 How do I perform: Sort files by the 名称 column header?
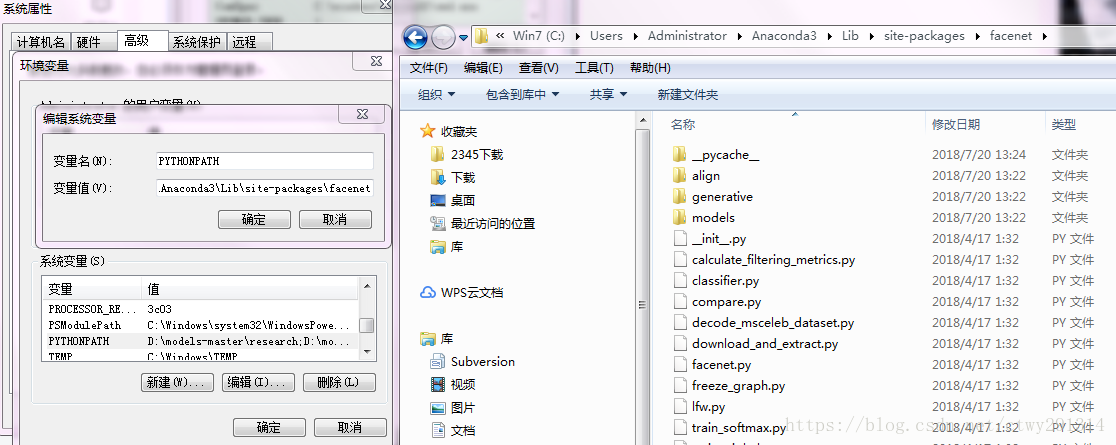point(683,125)
